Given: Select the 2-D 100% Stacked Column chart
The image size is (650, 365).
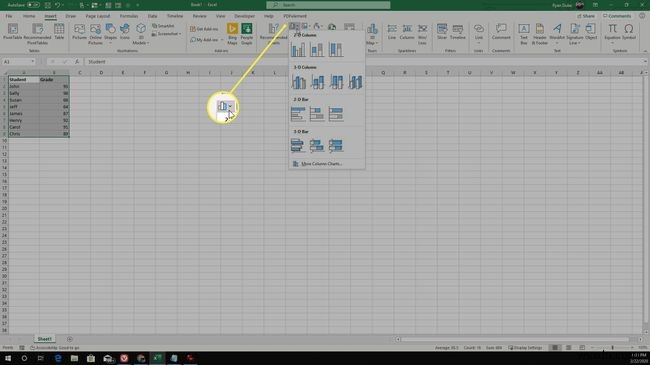Looking at the screenshot, I should 336,50.
